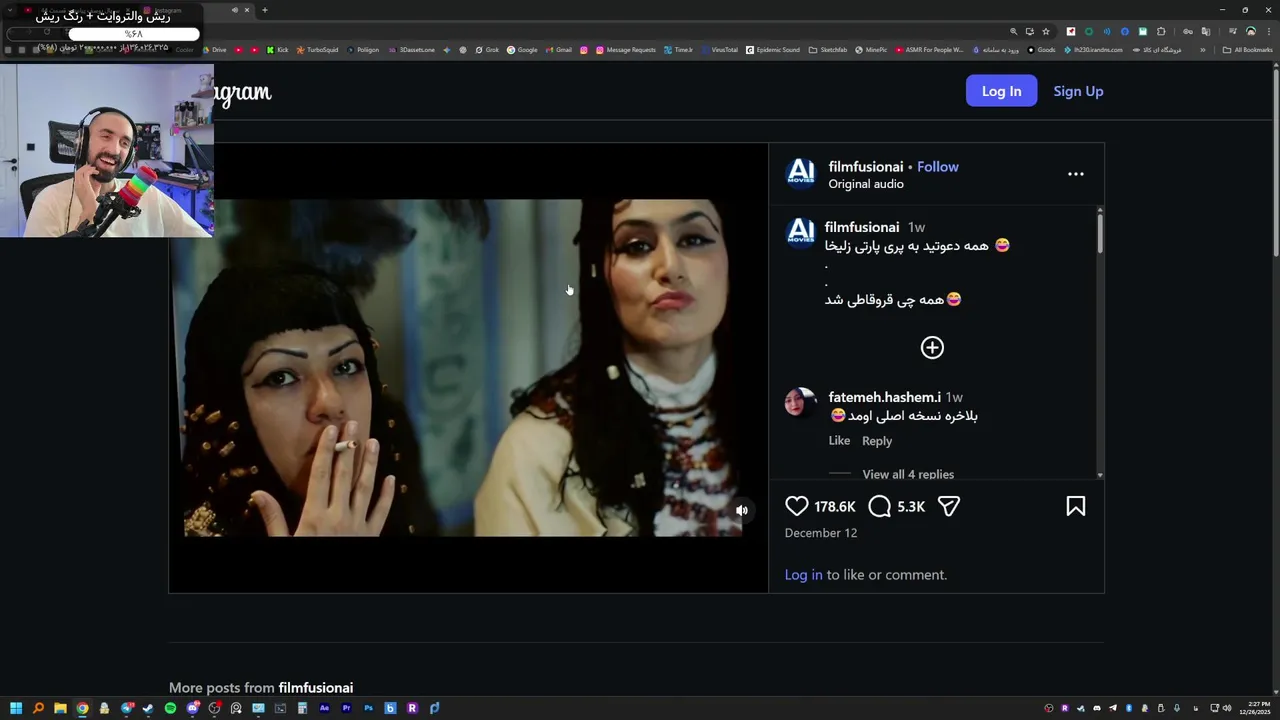1280x720 pixels.
Task: Bookmark this page with the star icon
Action: pos(1046,31)
